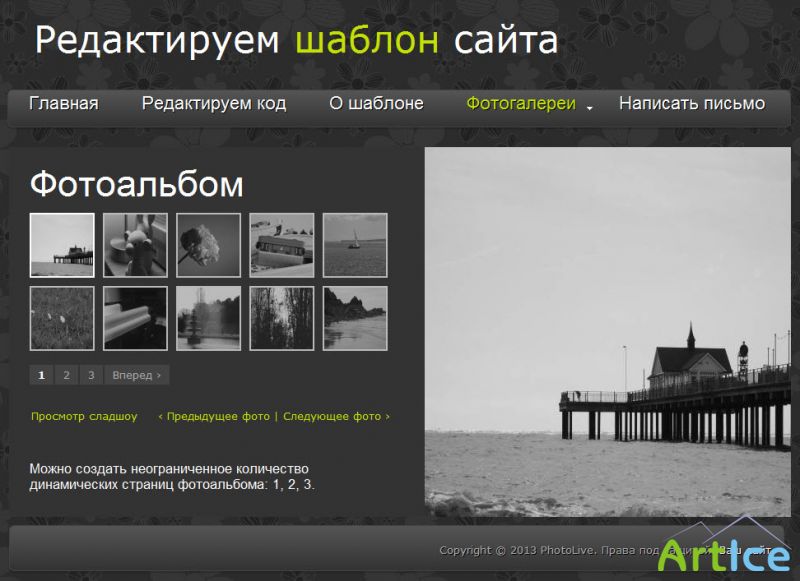
Task: Click the Вперед next page button
Action: point(136,375)
